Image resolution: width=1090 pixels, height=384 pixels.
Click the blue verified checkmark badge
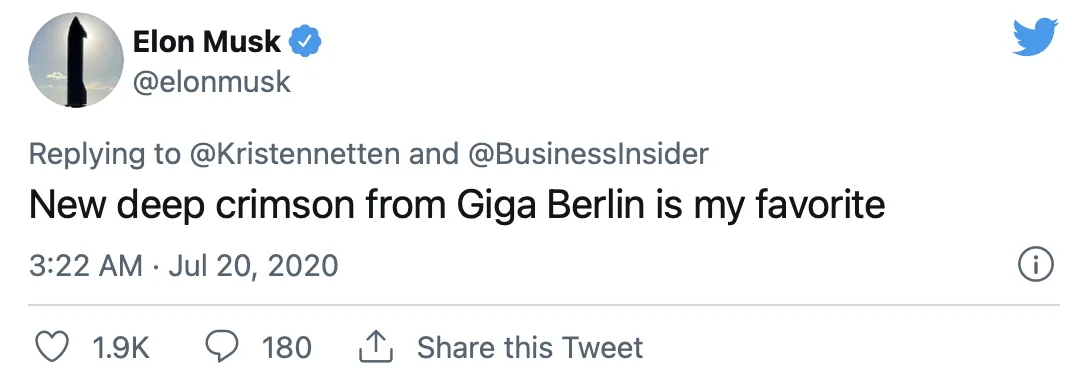click(x=304, y=43)
